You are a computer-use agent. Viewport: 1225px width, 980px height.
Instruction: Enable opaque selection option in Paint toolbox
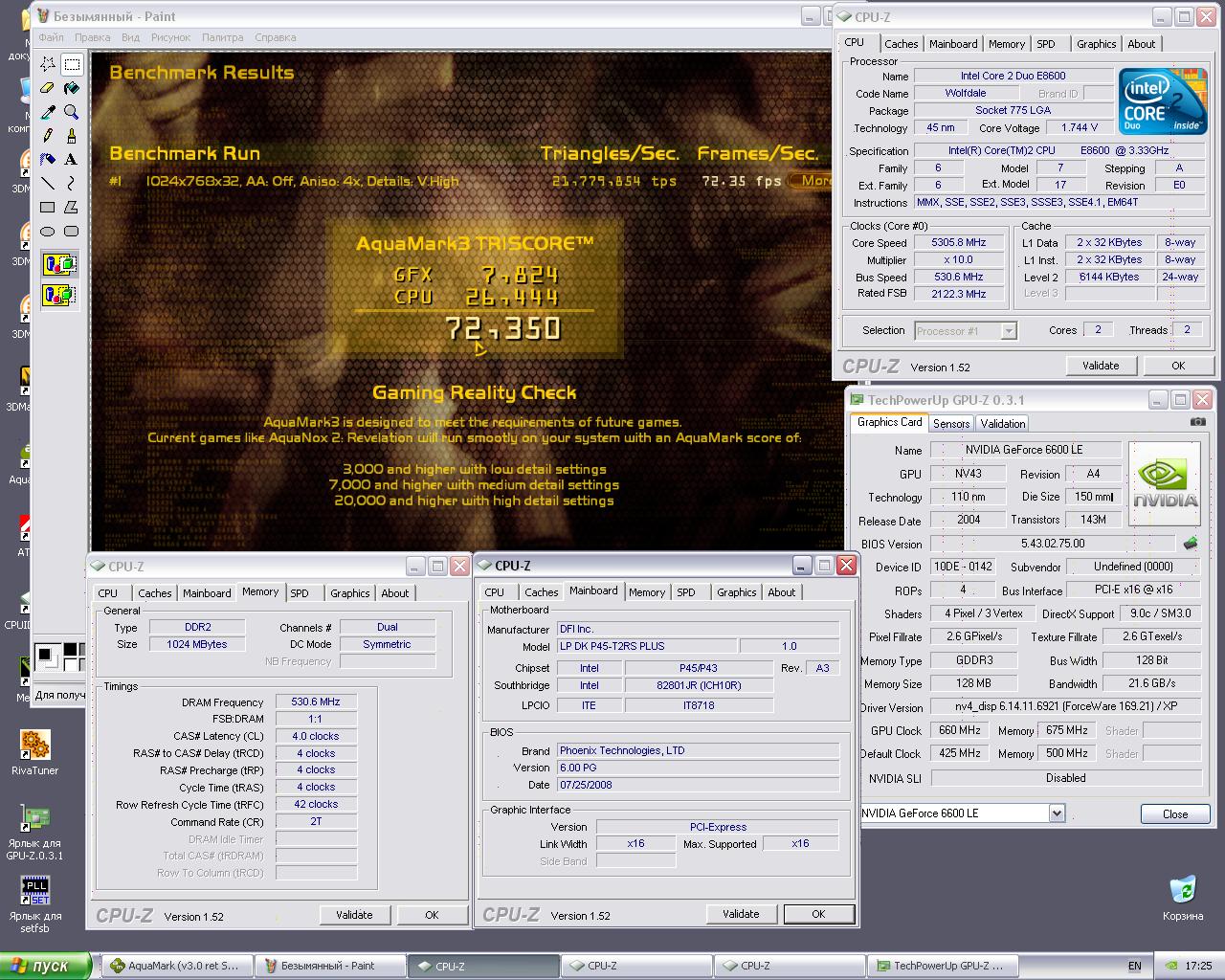[x=59, y=264]
